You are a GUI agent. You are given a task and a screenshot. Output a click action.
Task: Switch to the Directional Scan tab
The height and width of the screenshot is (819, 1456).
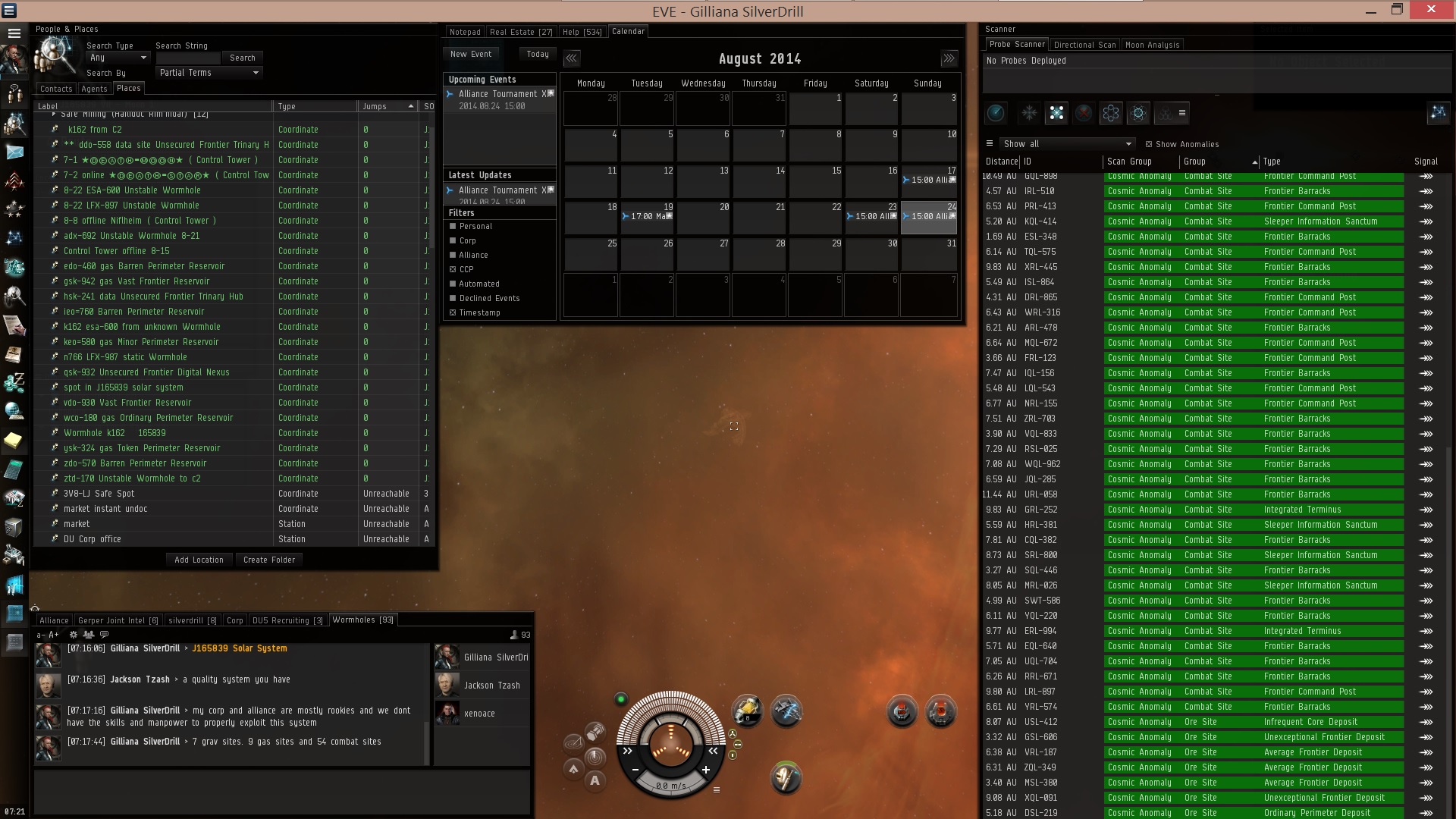pyautogui.click(x=1084, y=45)
